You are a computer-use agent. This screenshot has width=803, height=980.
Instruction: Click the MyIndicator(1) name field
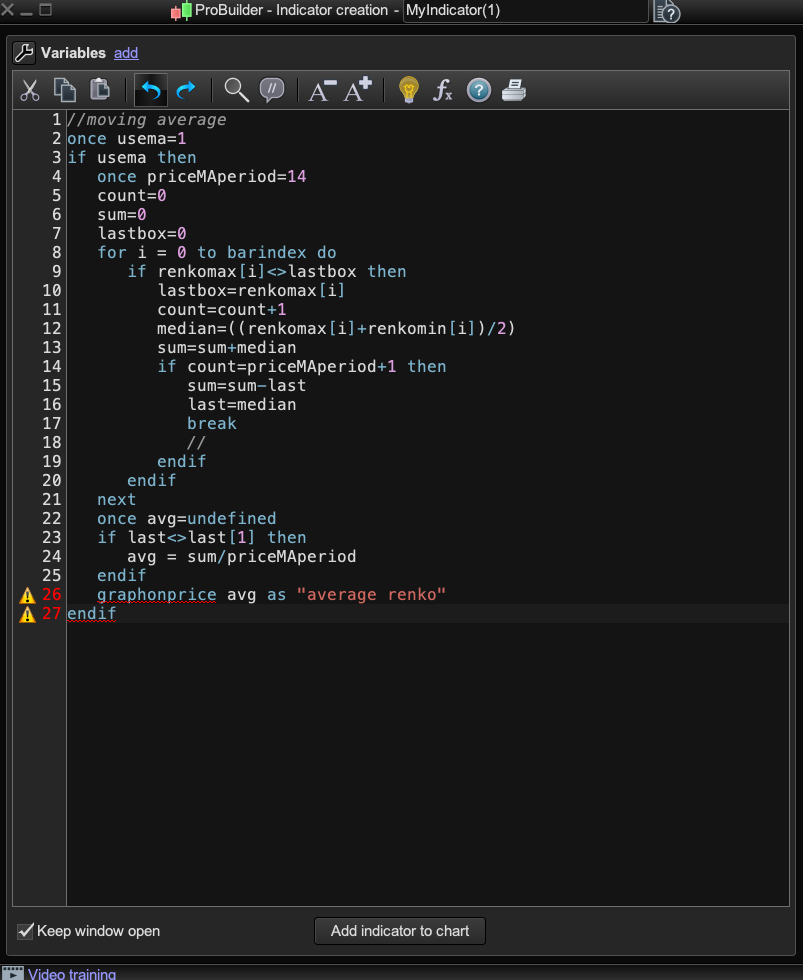point(524,11)
